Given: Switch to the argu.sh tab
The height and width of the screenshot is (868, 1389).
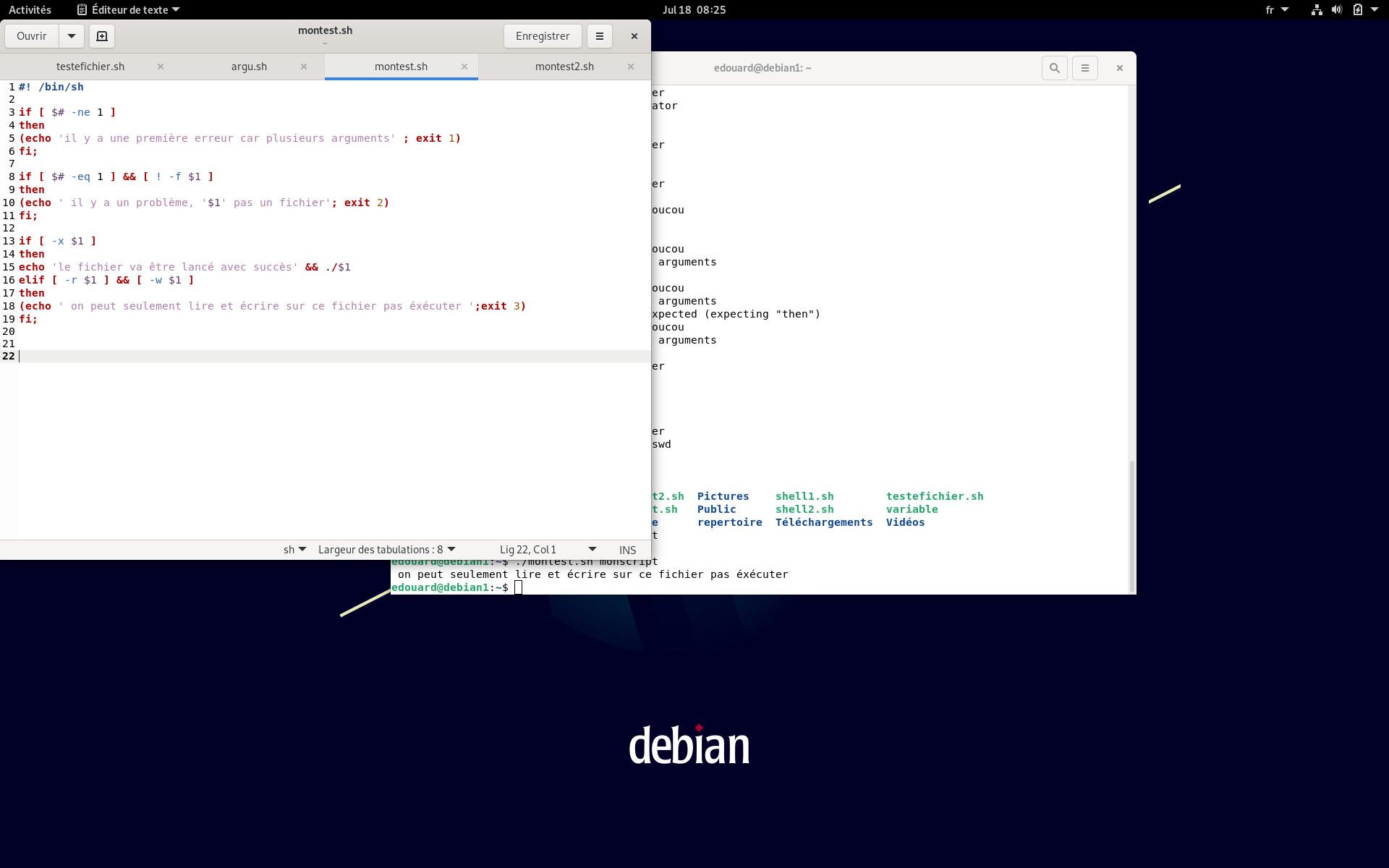Looking at the screenshot, I should pos(249,67).
